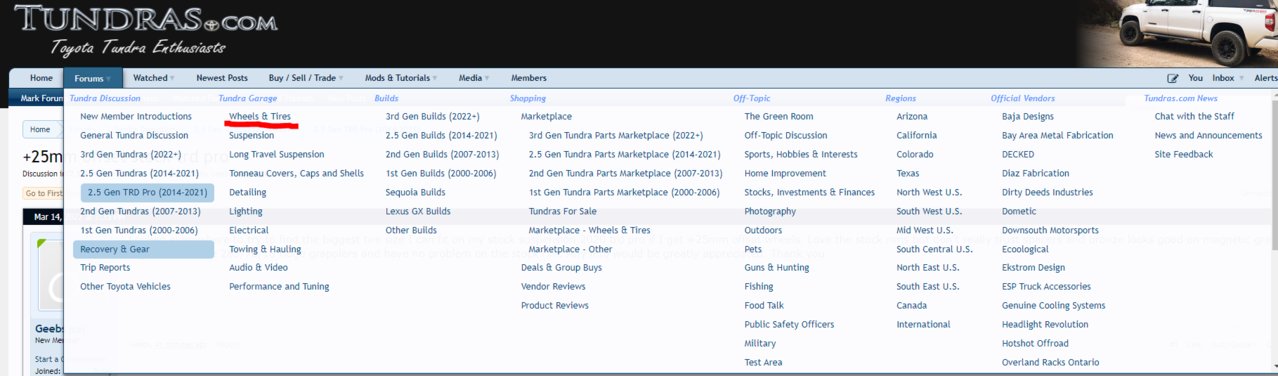Open Sequoia Builds forum
The width and height of the screenshot is (1278, 376).
pyautogui.click(x=416, y=192)
